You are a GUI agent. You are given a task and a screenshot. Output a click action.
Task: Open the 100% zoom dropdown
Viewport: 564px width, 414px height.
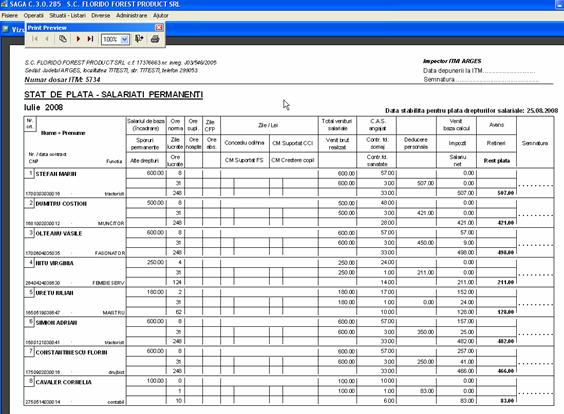click(x=124, y=39)
